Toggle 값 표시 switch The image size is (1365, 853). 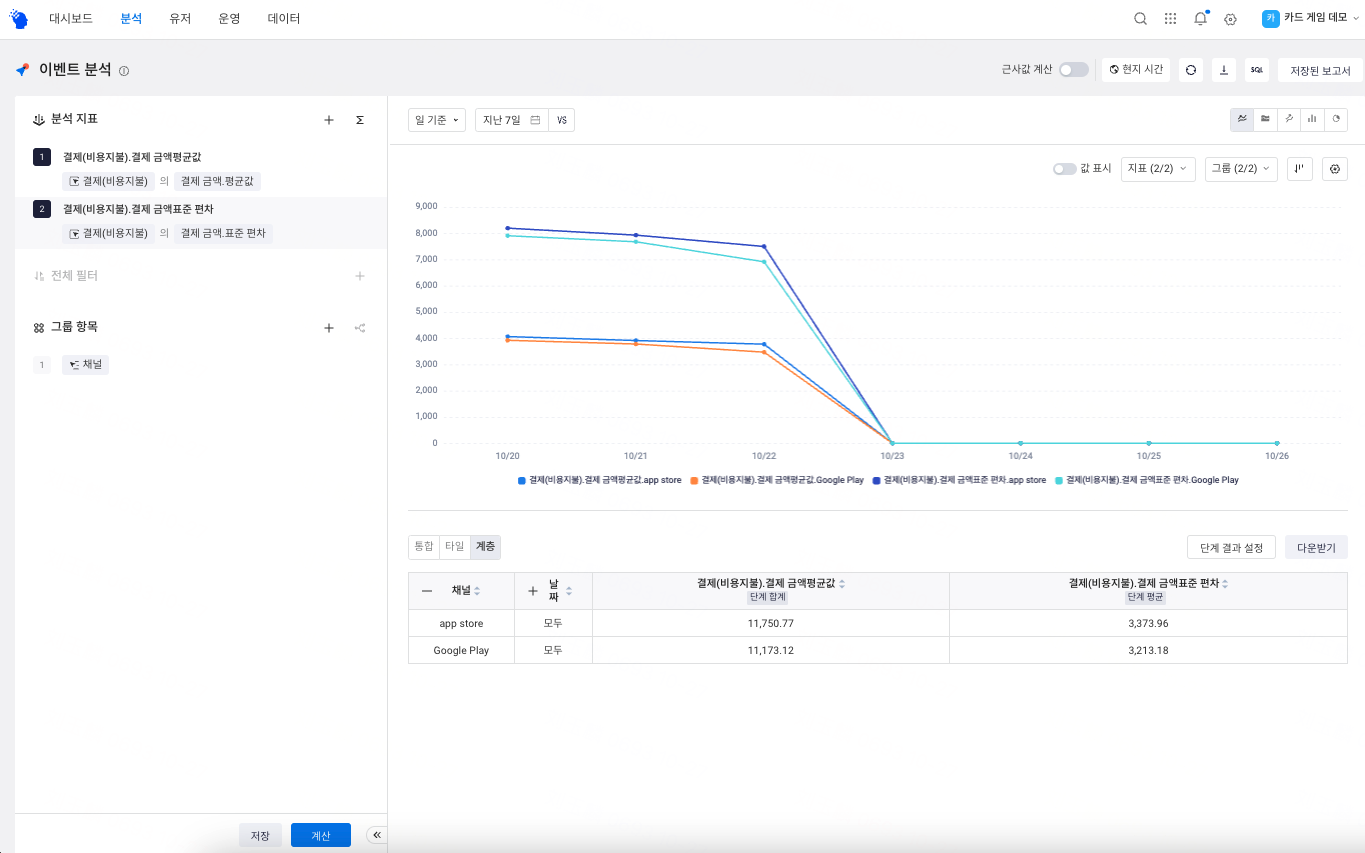point(1064,169)
